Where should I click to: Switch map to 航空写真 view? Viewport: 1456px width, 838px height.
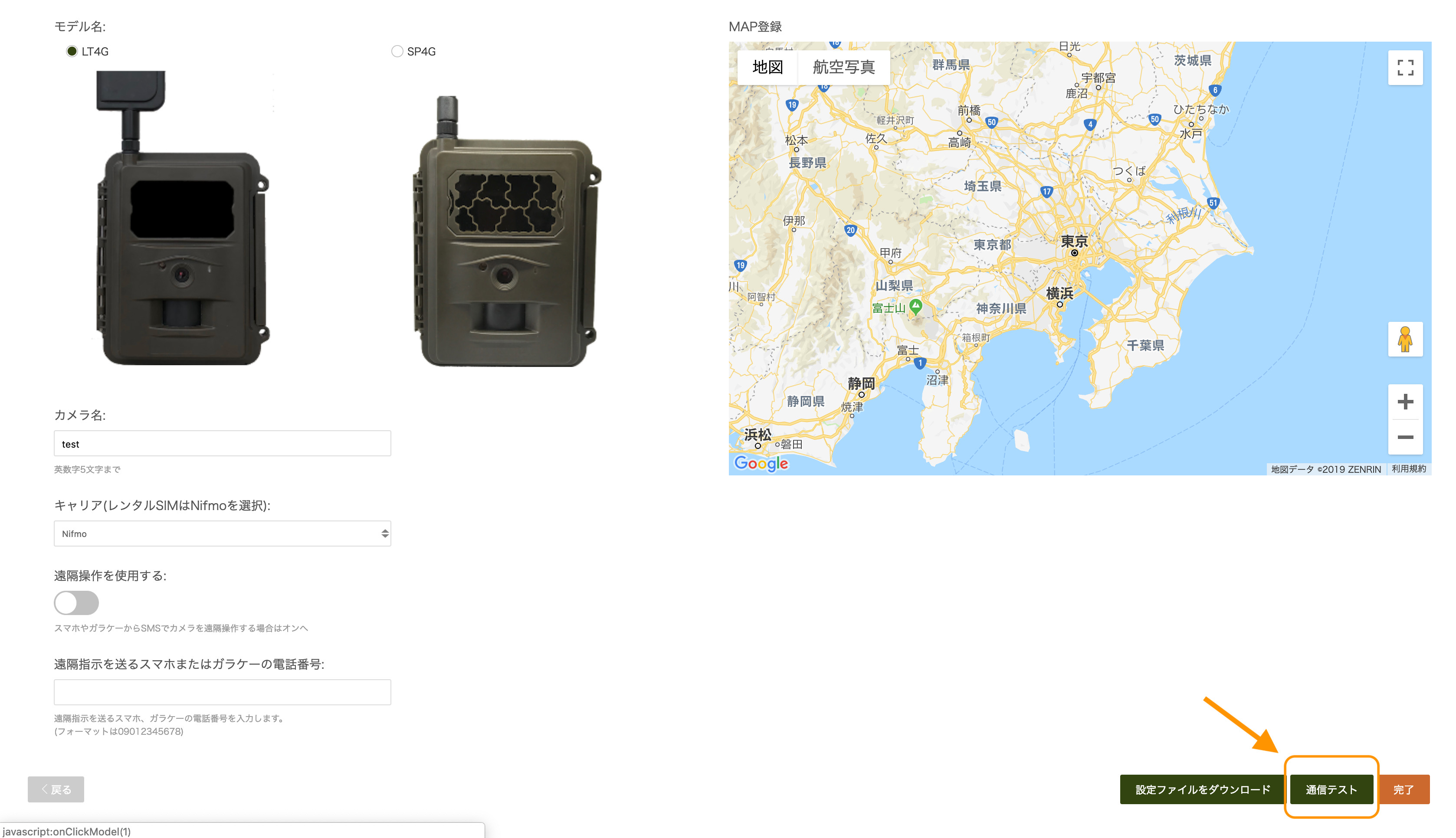tap(843, 67)
